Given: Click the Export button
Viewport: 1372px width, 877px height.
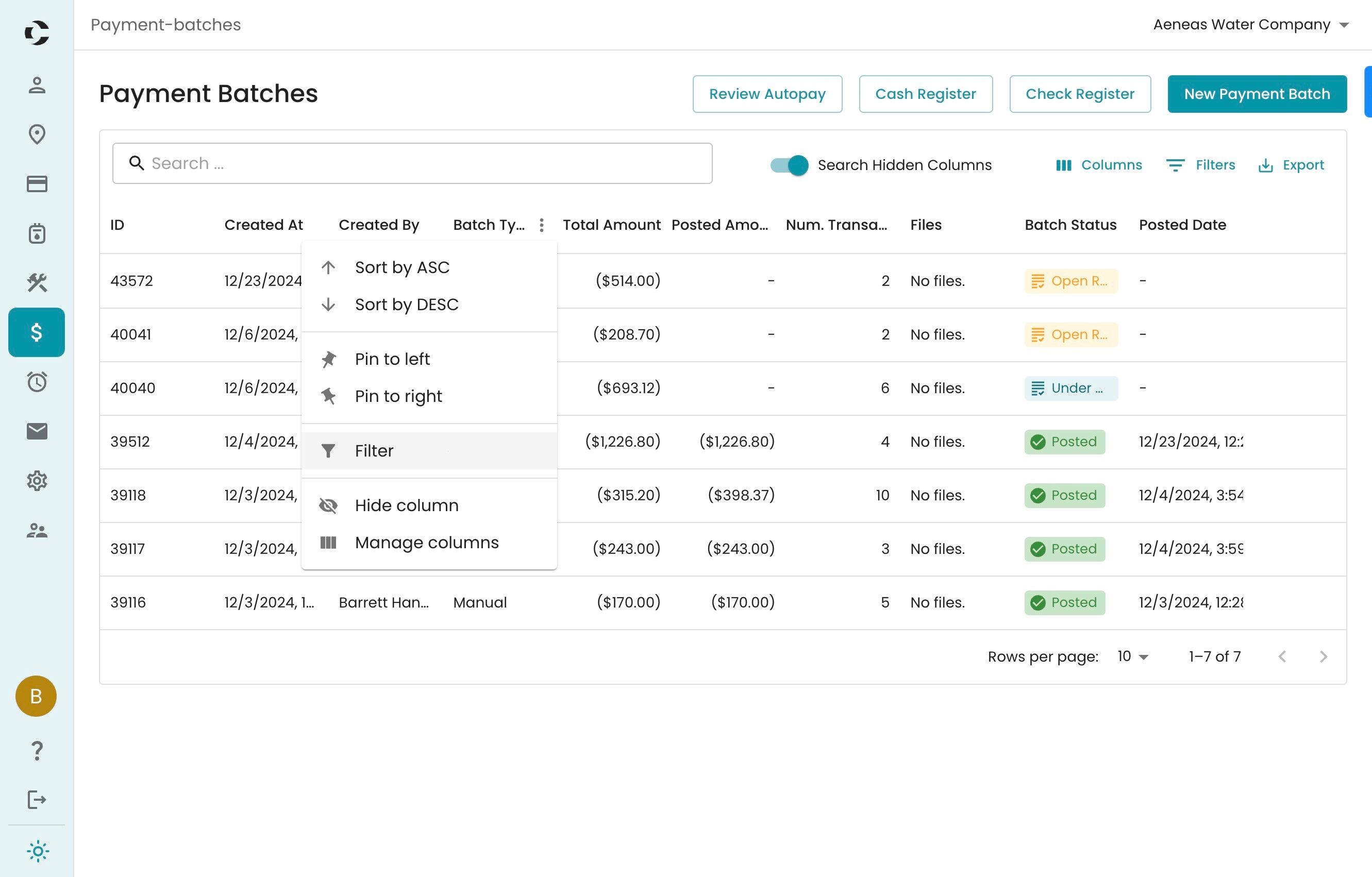Looking at the screenshot, I should (1291, 165).
